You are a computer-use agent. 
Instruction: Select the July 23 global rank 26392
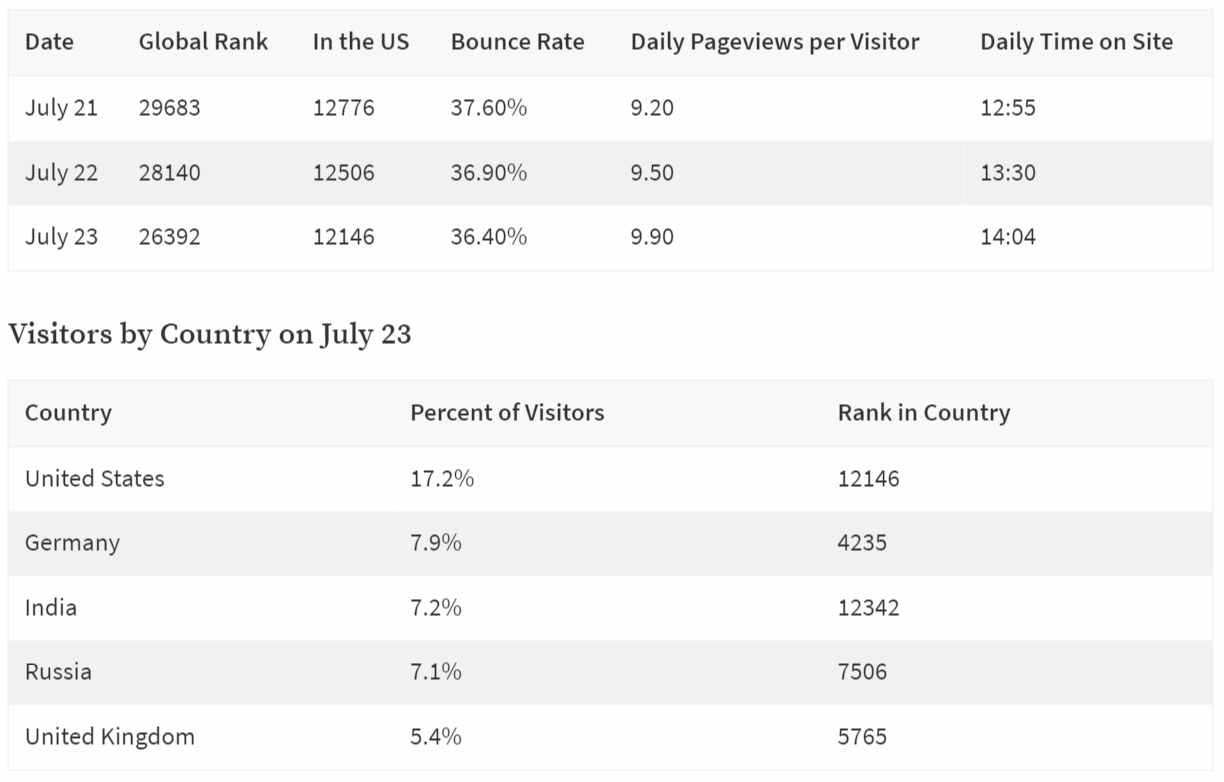point(170,237)
